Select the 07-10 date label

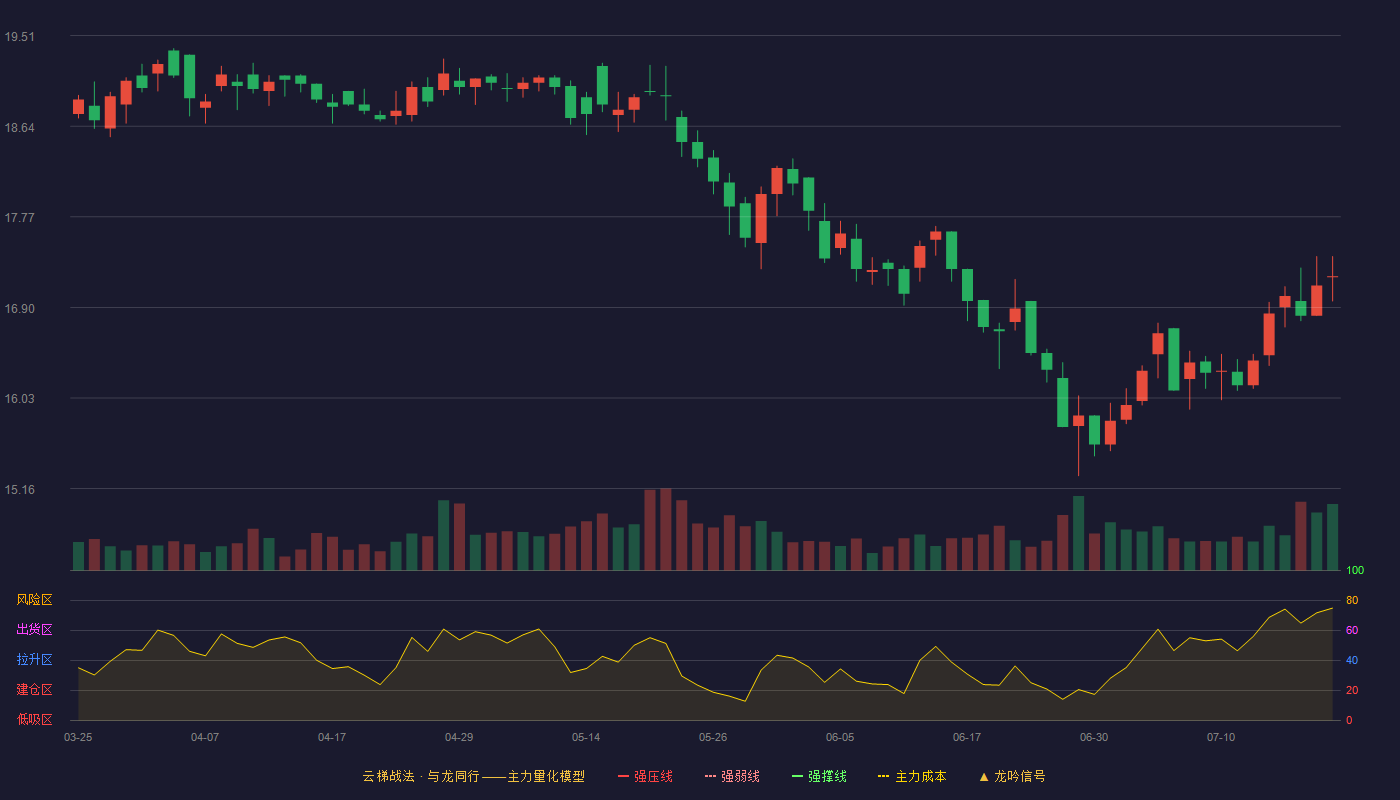coord(1221,737)
